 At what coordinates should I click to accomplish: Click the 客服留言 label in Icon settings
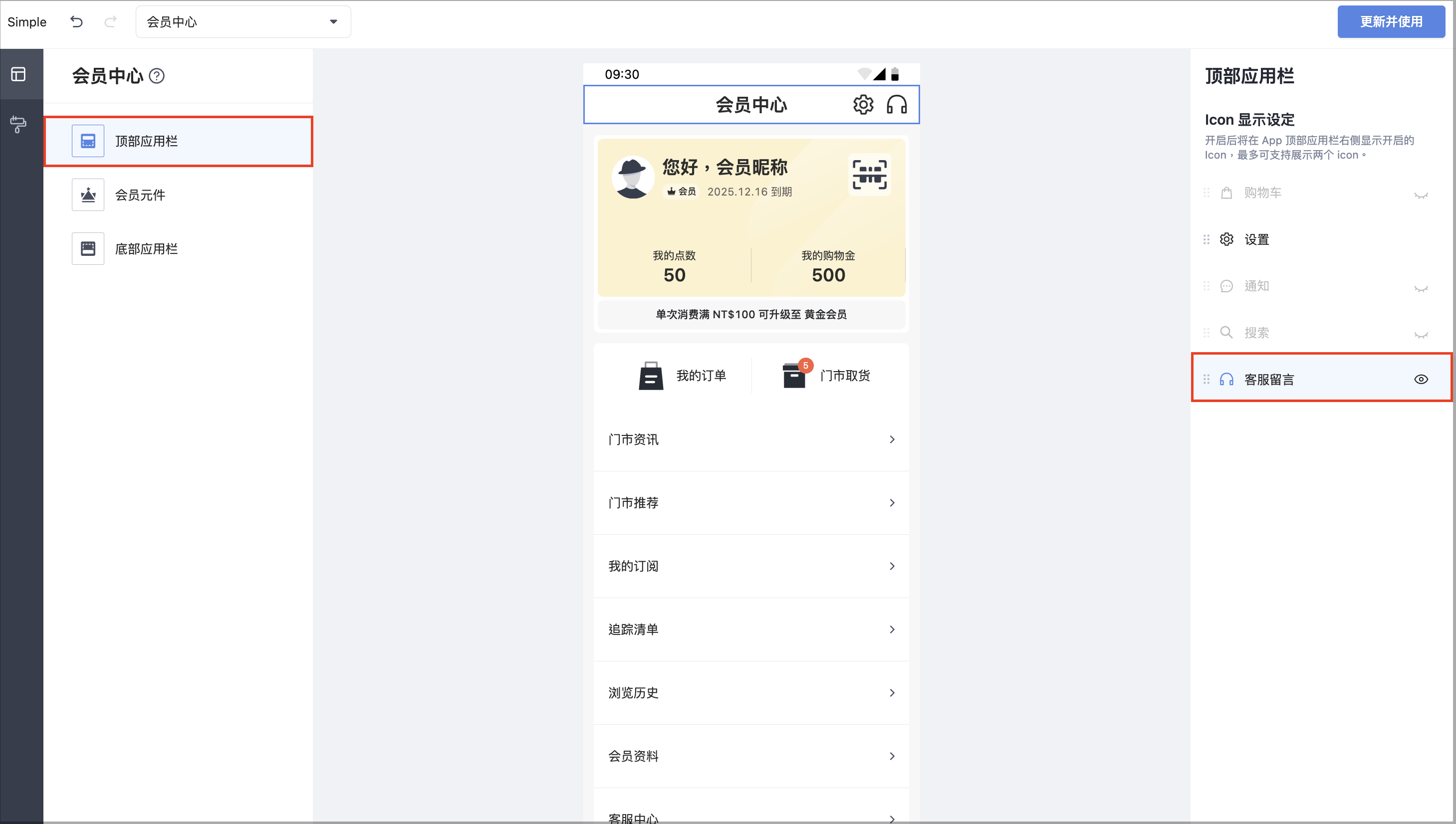1269,380
